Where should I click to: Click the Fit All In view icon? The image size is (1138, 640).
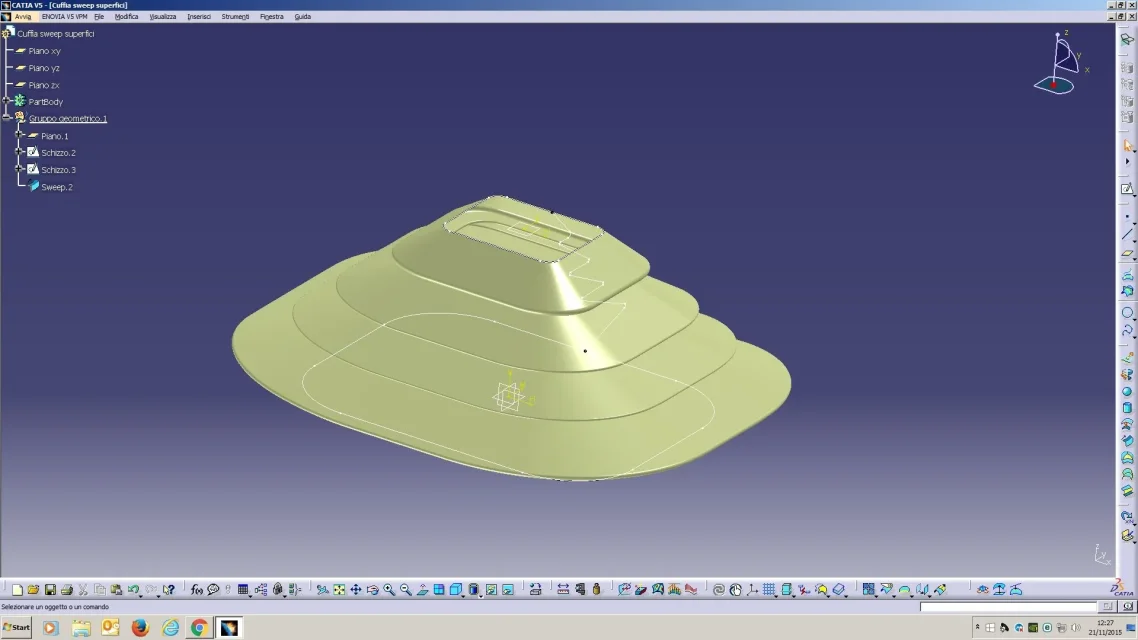(x=339, y=590)
